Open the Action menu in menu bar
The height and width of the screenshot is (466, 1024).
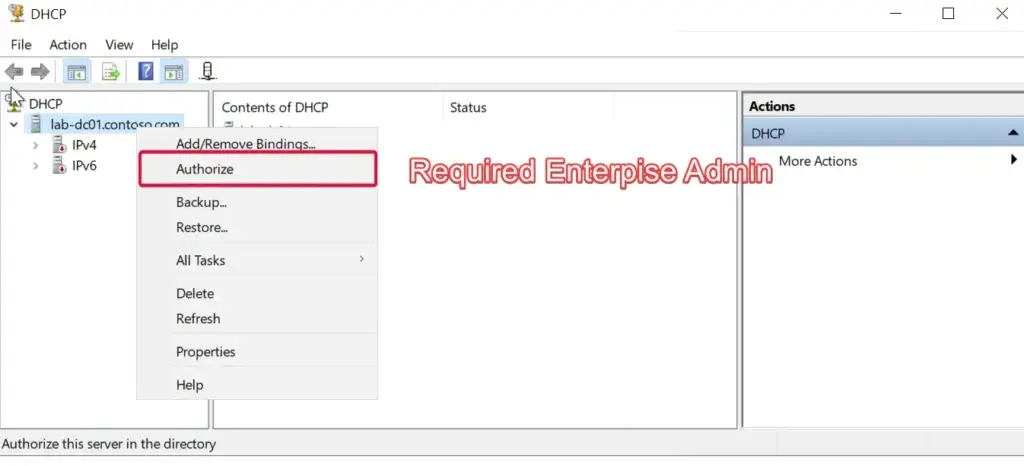68,45
